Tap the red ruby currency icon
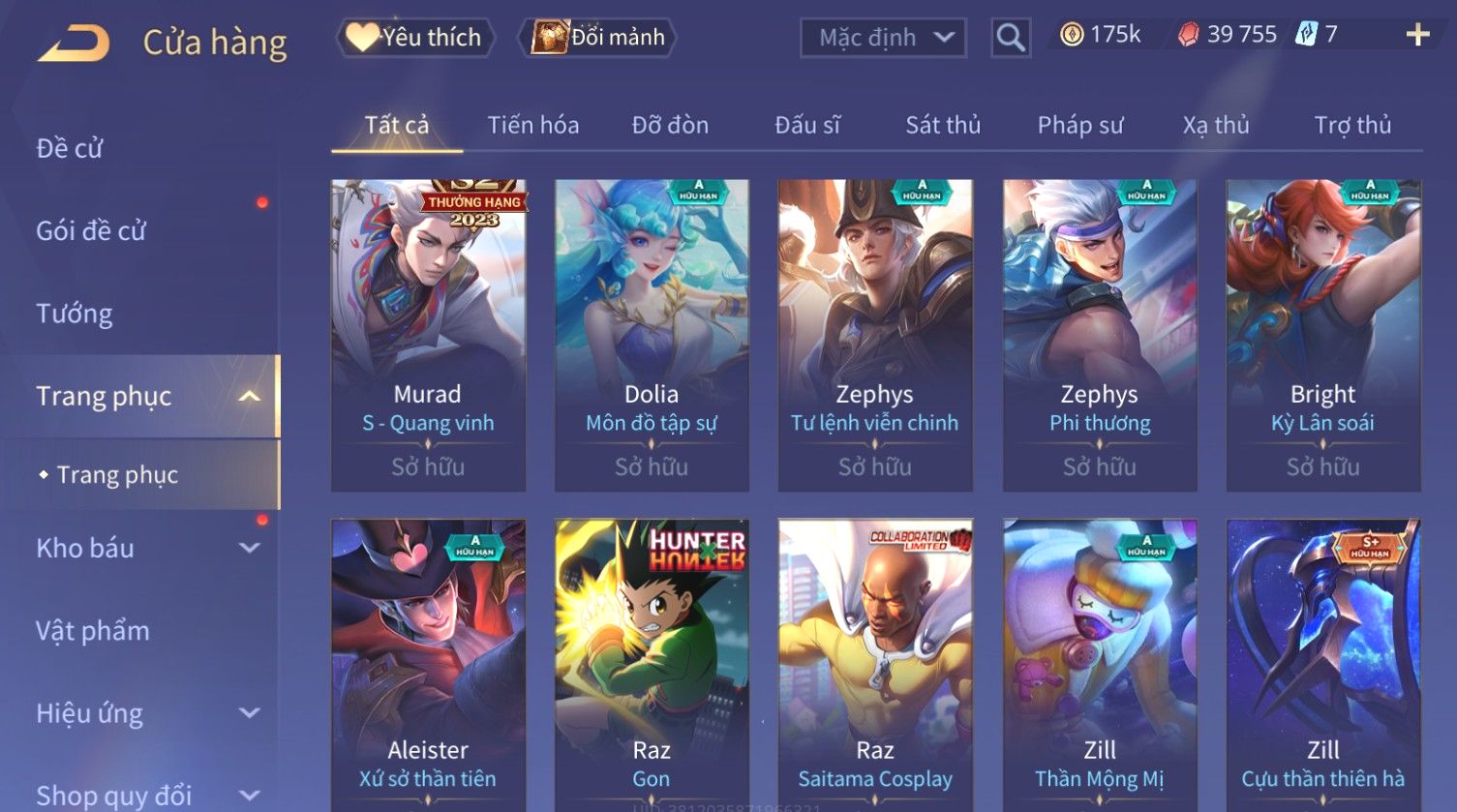The image size is (1457, 812). coord(1188,35)
